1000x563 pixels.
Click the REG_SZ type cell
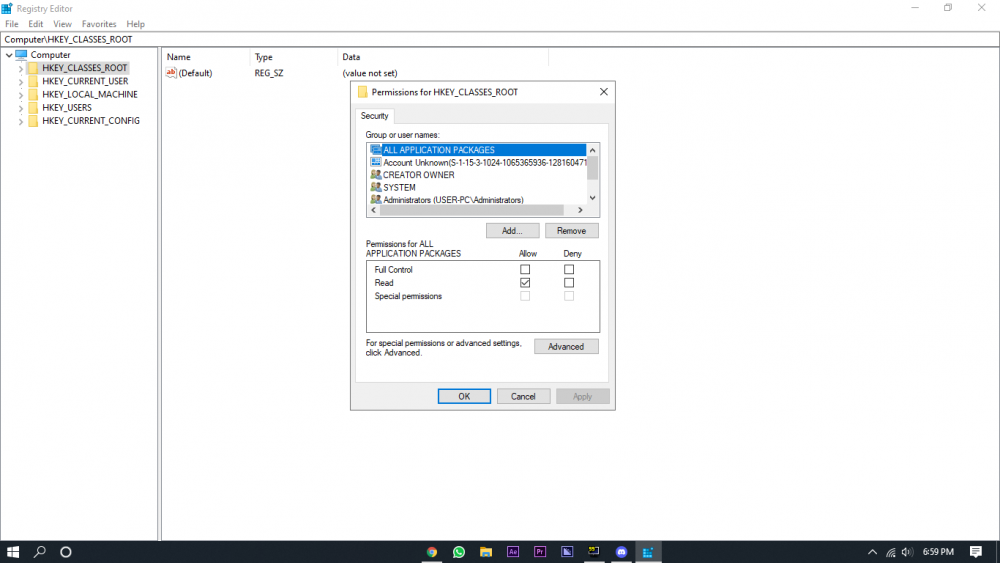click(x=269, y=73)
